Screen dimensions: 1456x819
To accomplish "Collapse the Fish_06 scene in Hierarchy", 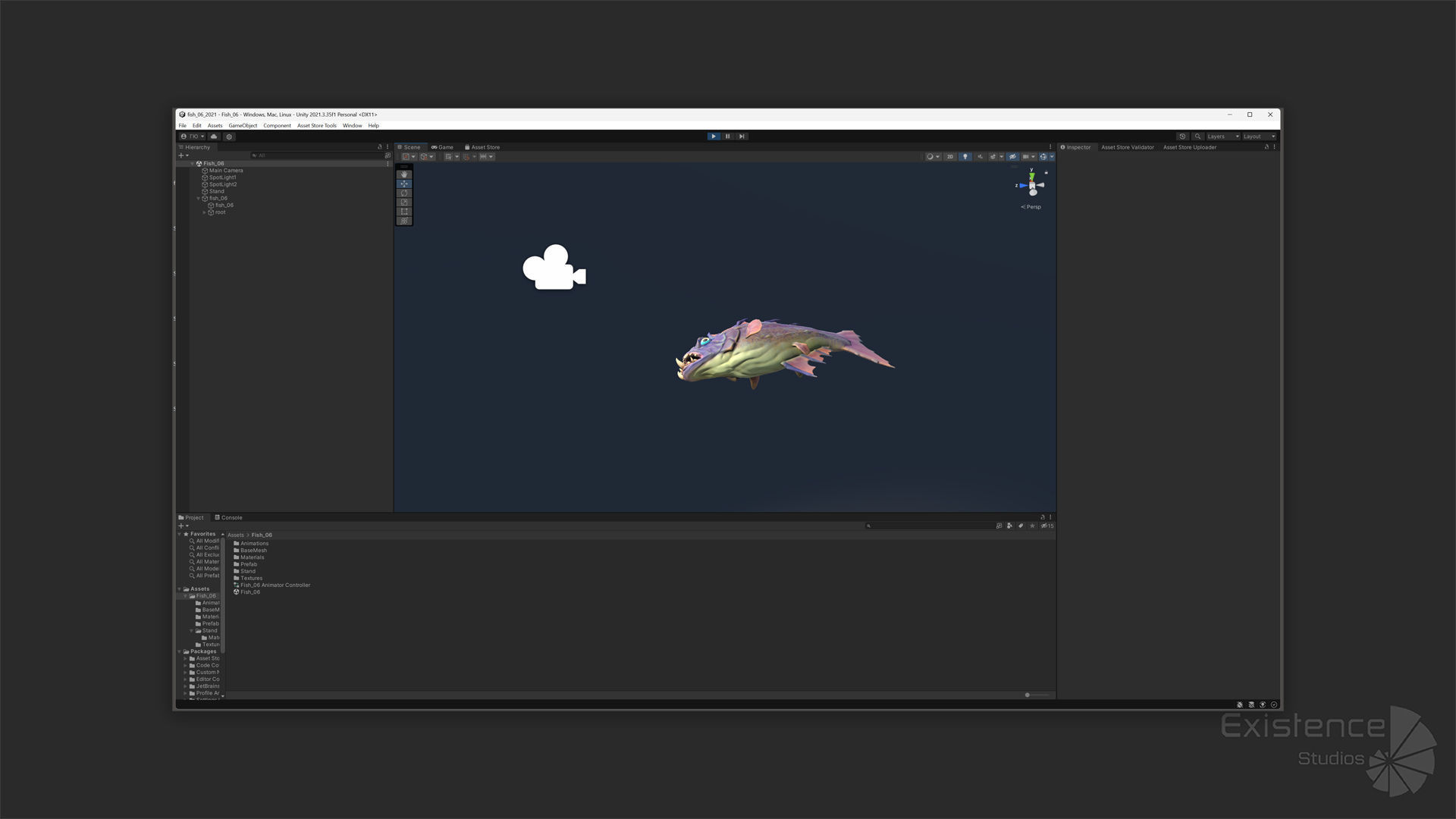I will click(x=193, y=164).
